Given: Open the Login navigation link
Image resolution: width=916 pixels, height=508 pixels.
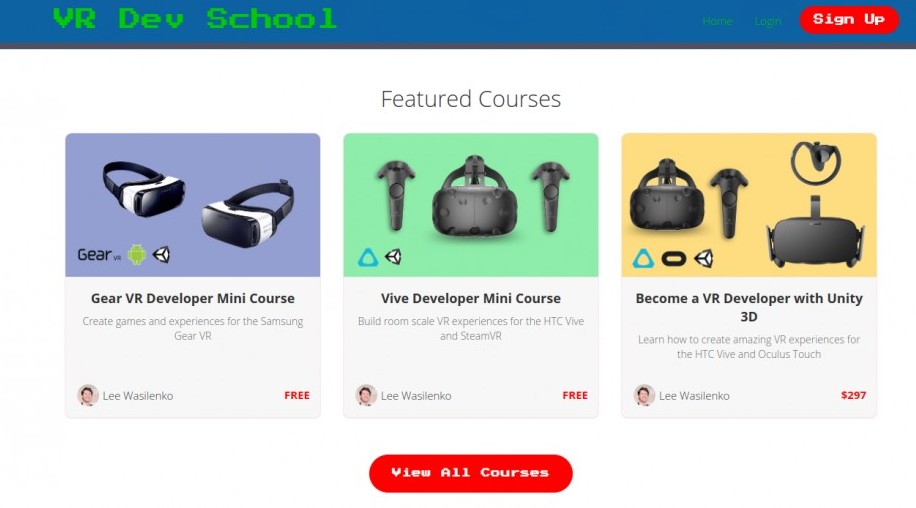Looking at the screenshot, I should pyautogui.click(x=768, y=21).
